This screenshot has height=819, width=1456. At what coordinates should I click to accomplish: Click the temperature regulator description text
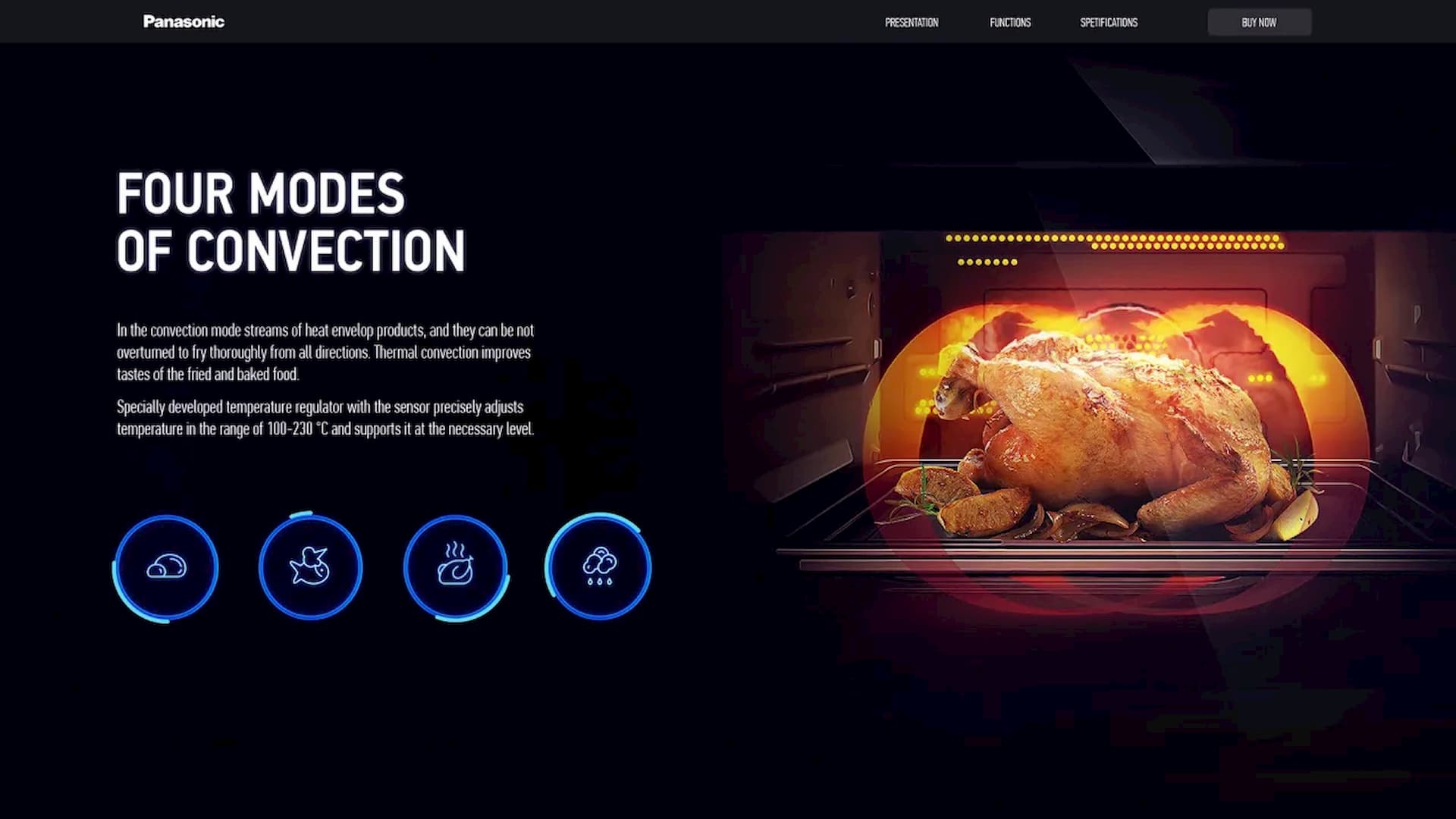(x=325, y=418)
